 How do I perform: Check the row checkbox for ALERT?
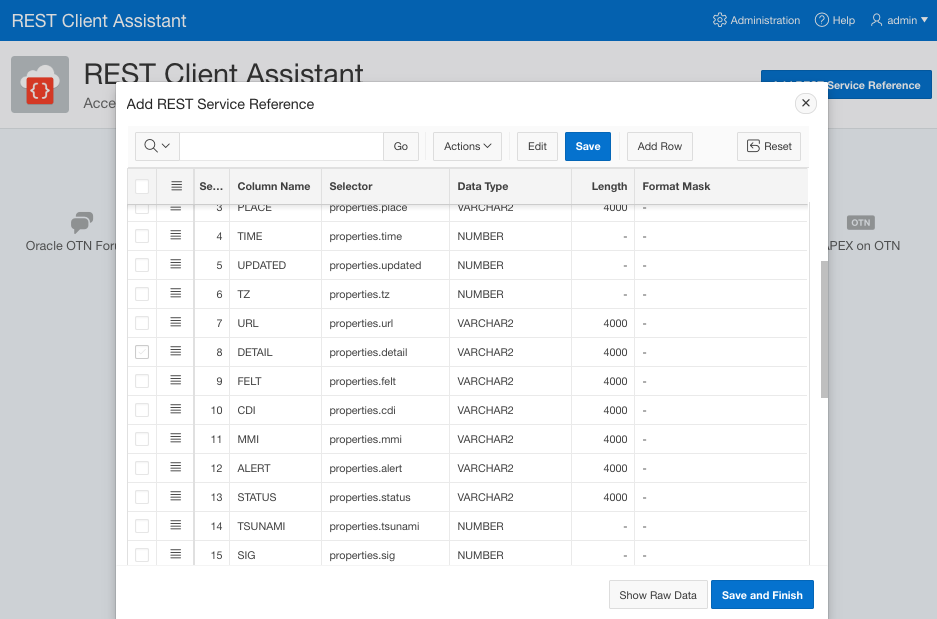click(141, 467)
